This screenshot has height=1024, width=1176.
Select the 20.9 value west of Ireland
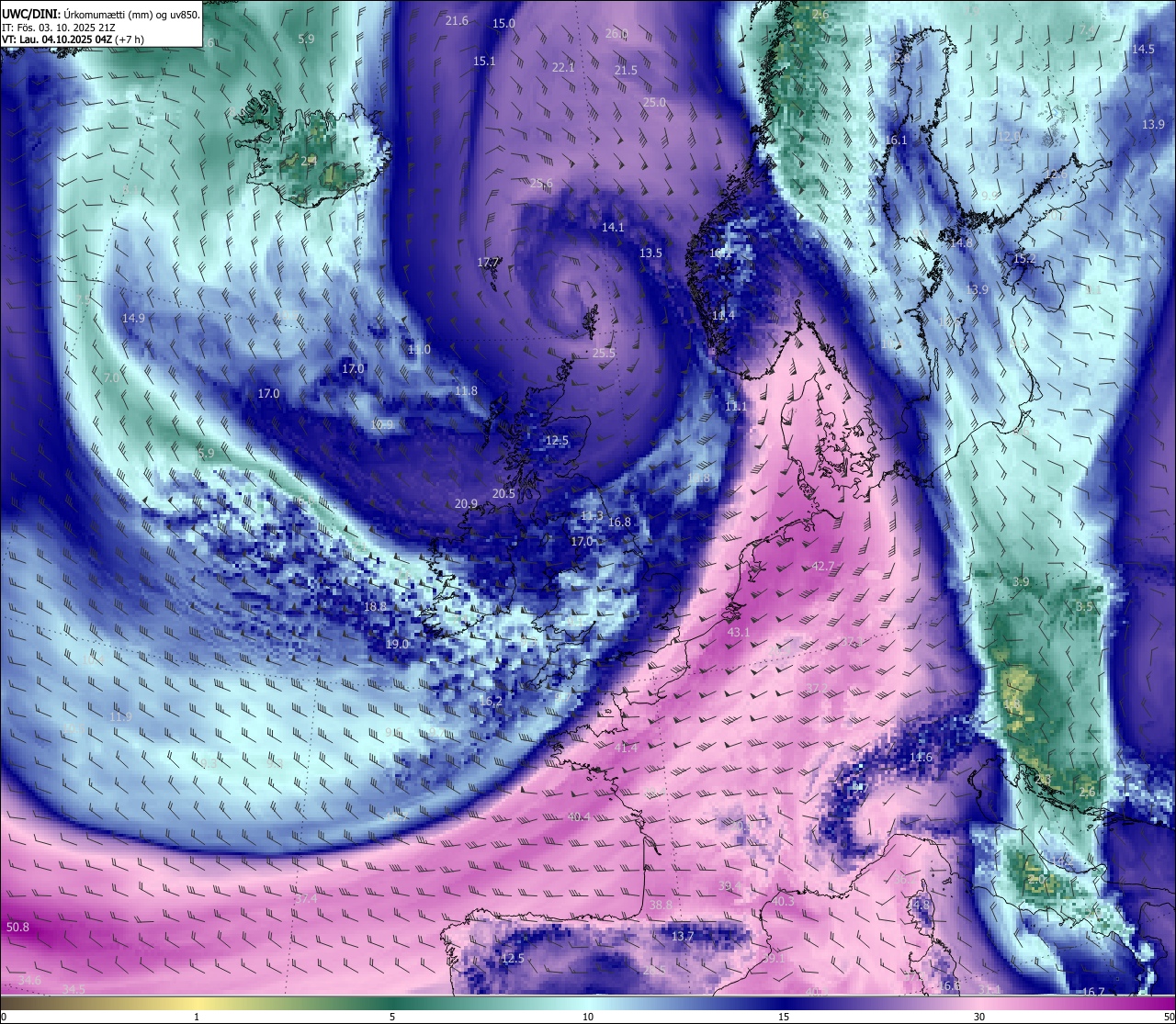point(466,504)
